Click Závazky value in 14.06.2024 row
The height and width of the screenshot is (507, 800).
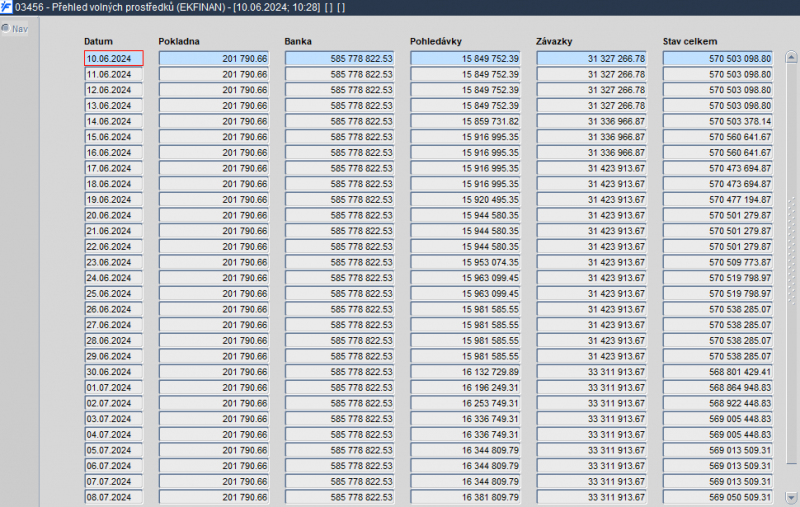point(591,121)
